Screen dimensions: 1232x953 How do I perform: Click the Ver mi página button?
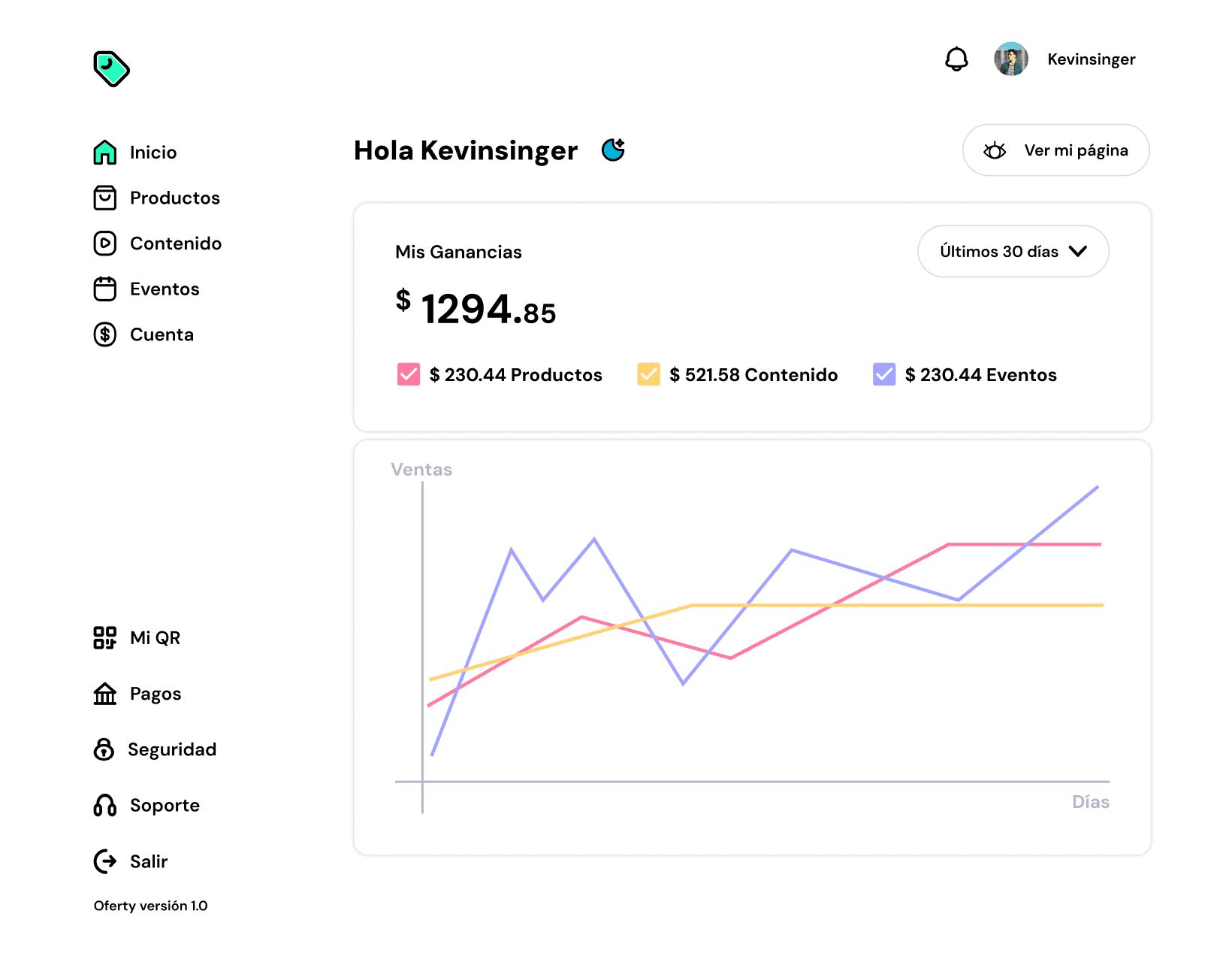1055,150
